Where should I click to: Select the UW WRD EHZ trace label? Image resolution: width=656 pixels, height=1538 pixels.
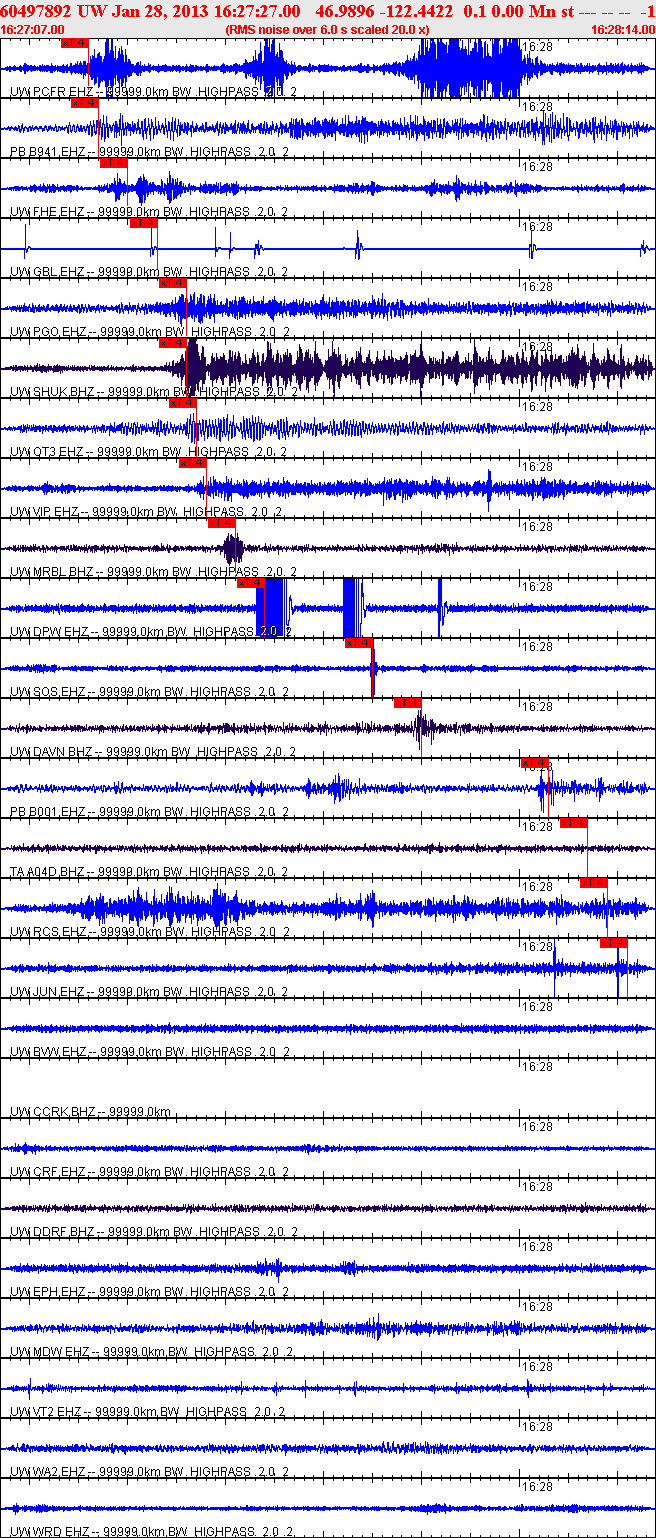pyautogui.click(x=149, y=1532)
